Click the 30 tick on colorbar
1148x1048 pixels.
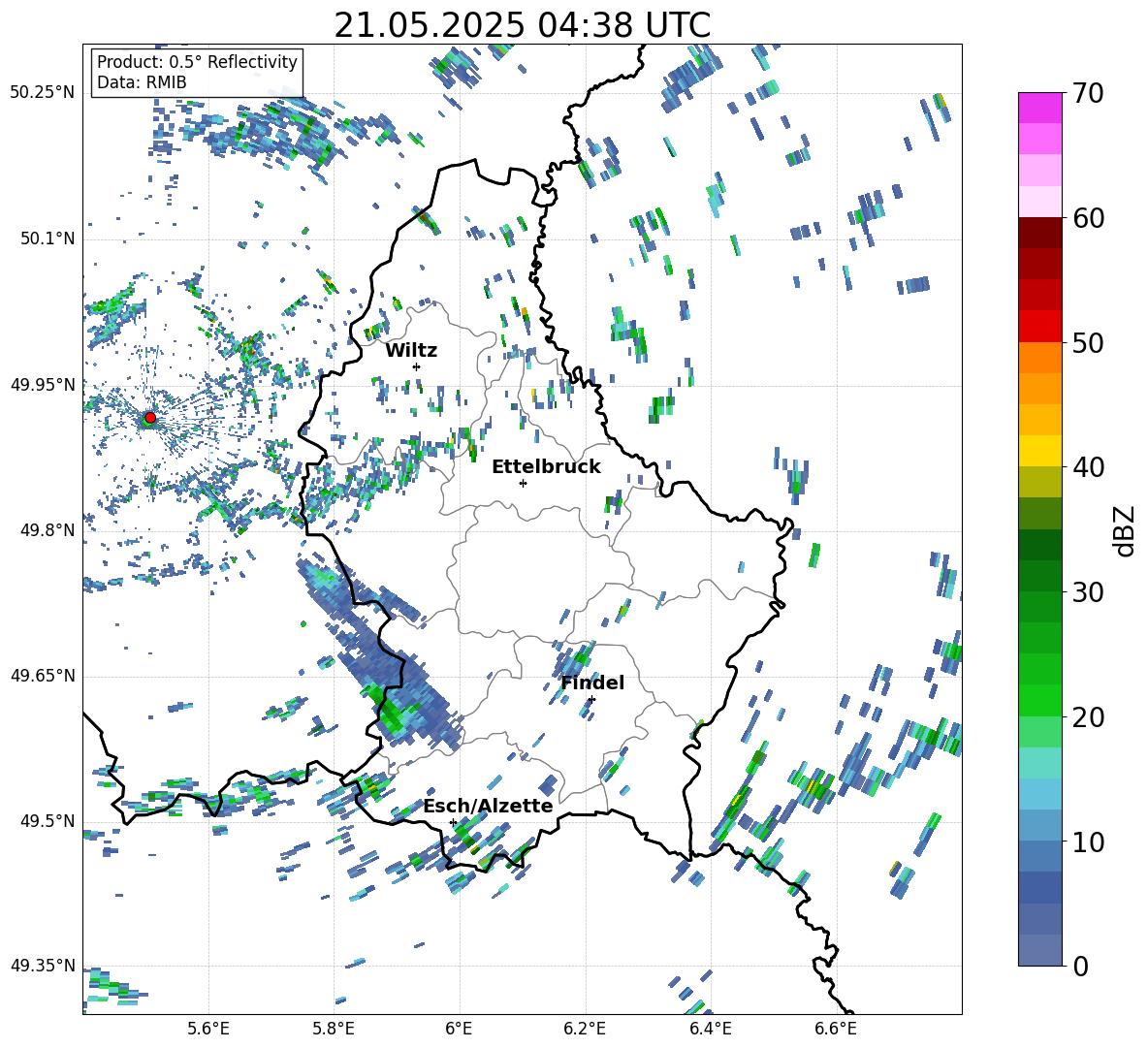[x=1088, y=592]
